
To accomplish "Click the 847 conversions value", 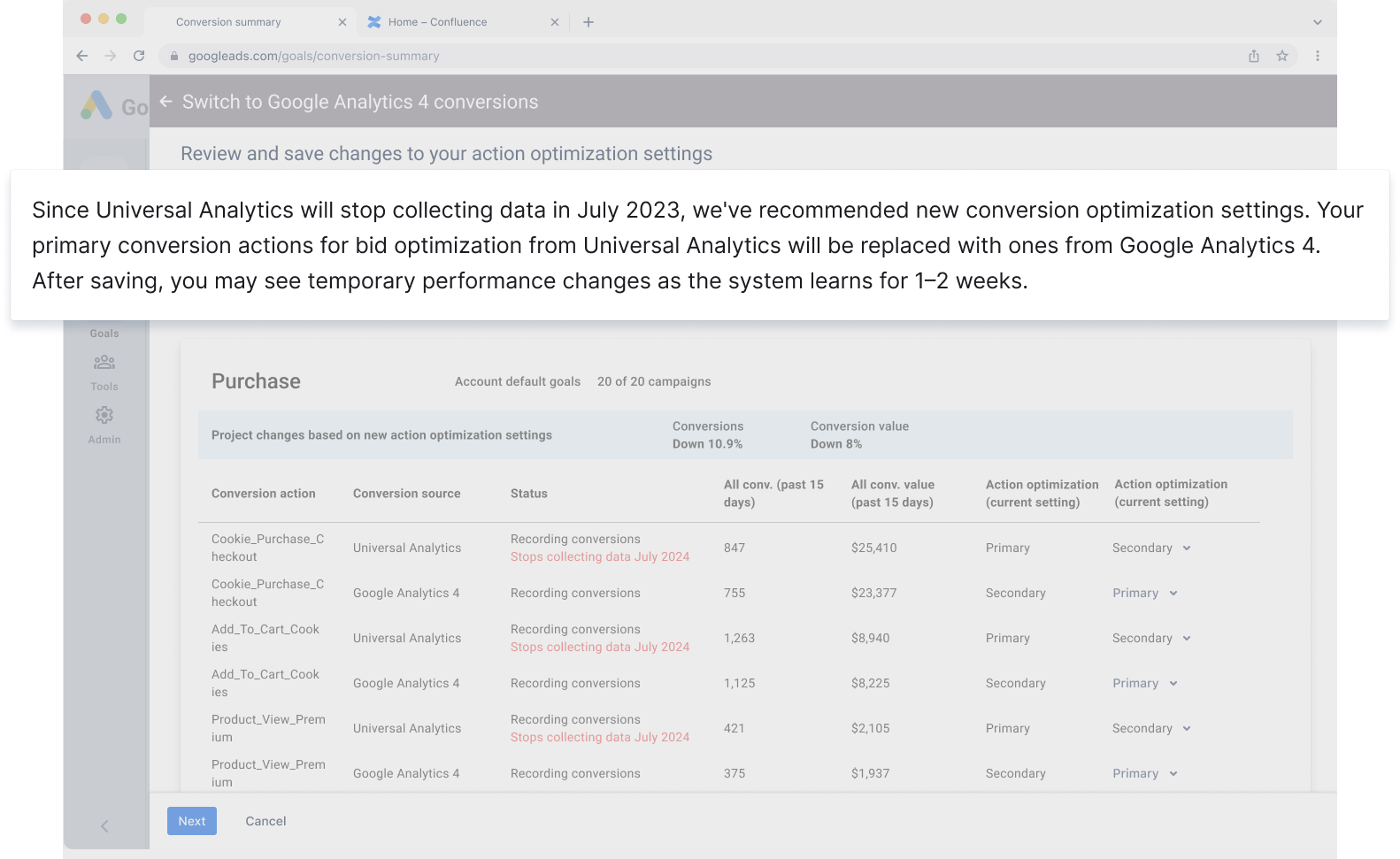I will [735, 548].
